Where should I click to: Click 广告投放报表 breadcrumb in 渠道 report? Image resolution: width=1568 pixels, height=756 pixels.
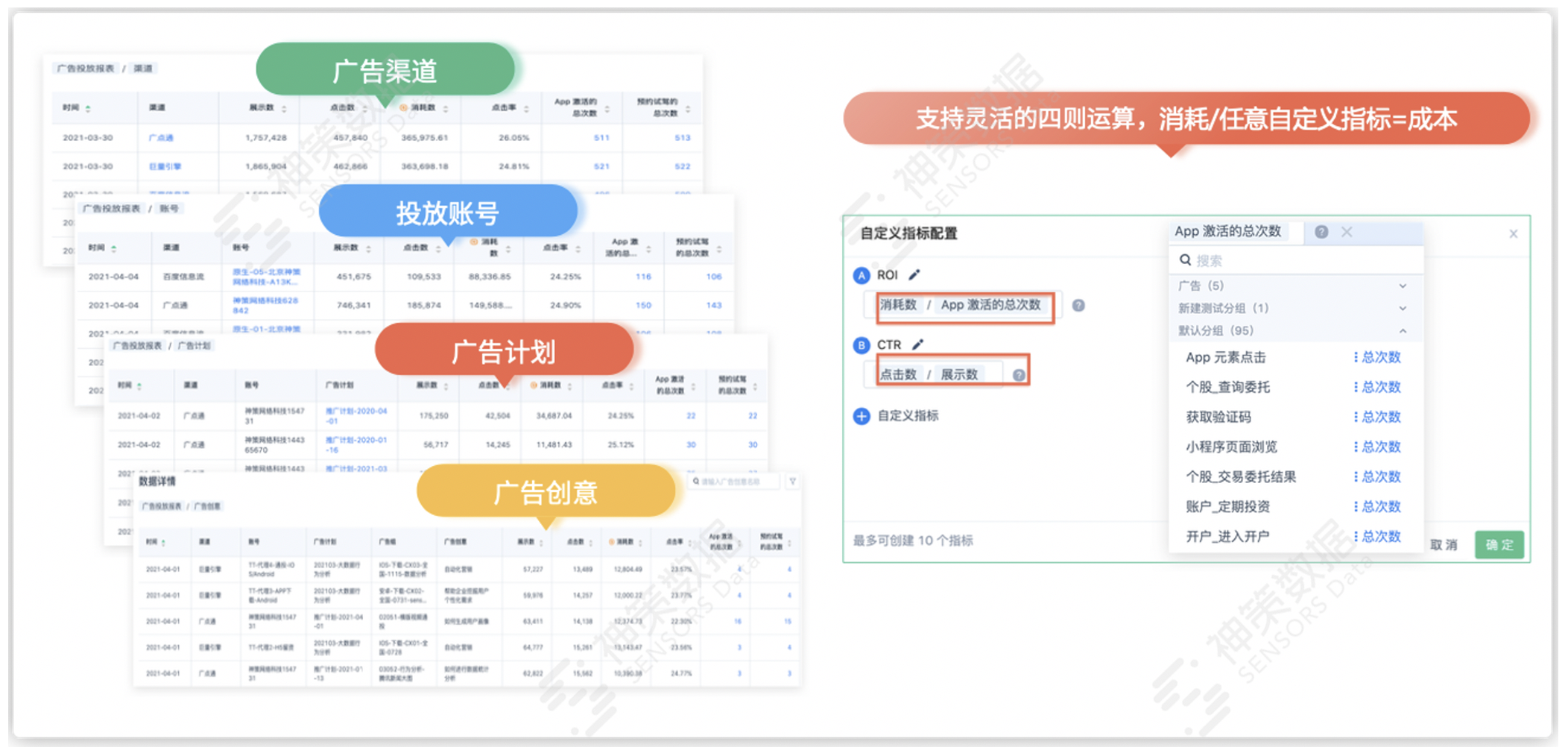[86, 69]
